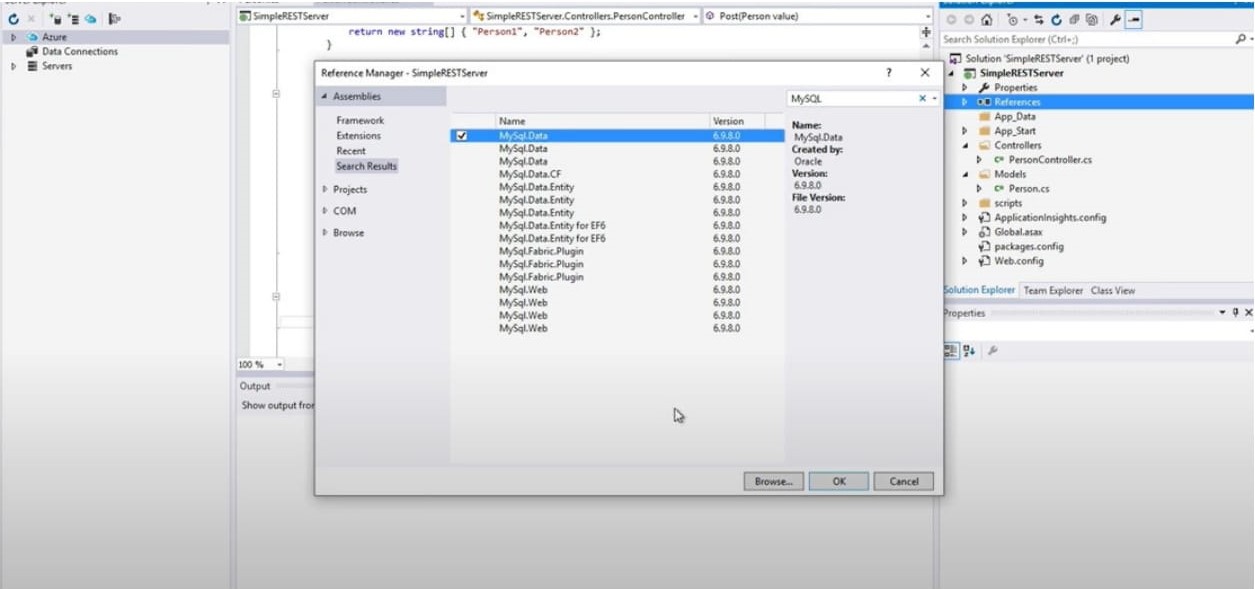This screenshot has width=1255, height=589.
Task: Clear the MySQL search text with X
Action: click(x=922, y=99)
